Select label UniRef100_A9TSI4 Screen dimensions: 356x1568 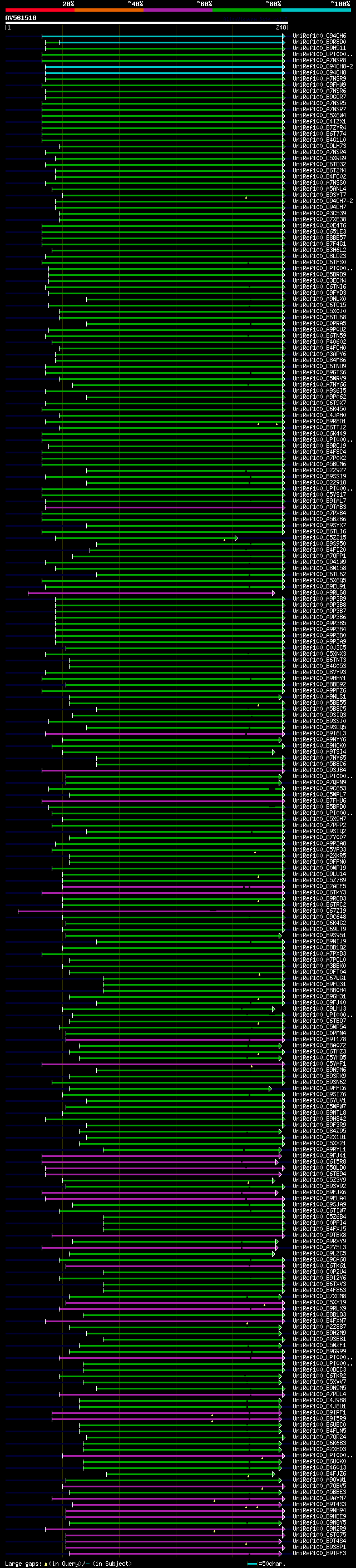(319, 752)
